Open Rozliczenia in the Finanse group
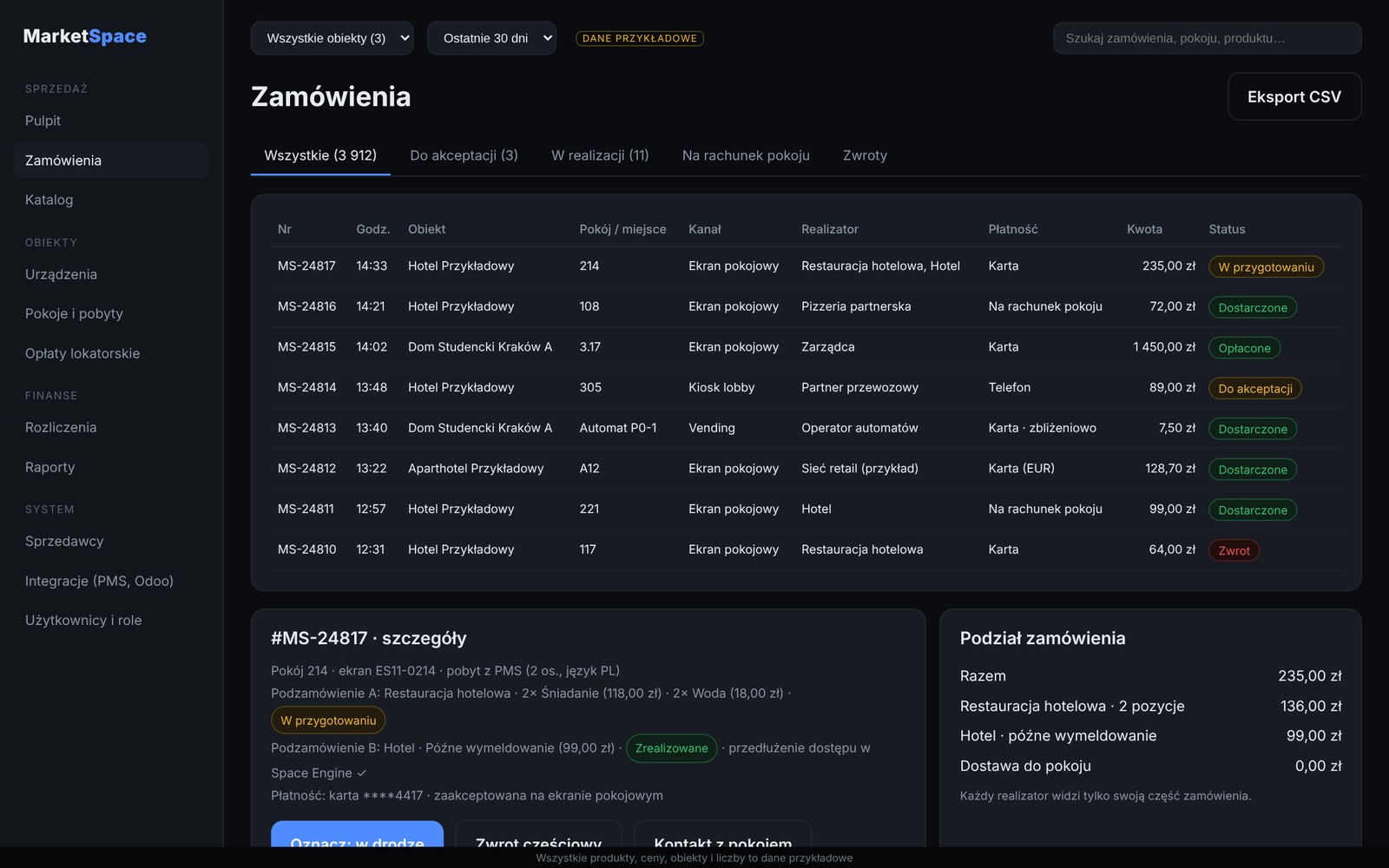The width and height of the screenshot is (1389, 868). tap(111, 427)
